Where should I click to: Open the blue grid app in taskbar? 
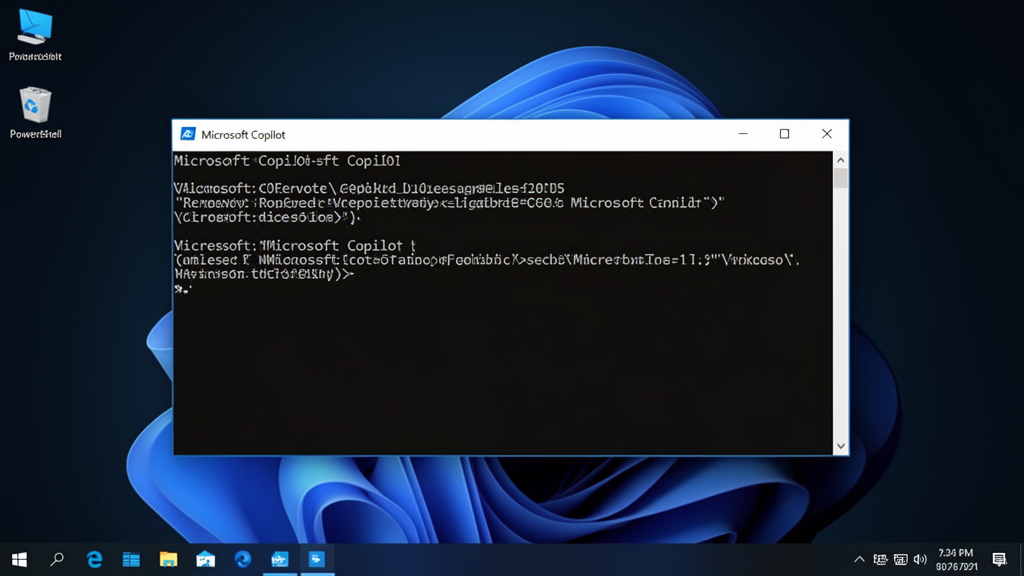(131, 560)
